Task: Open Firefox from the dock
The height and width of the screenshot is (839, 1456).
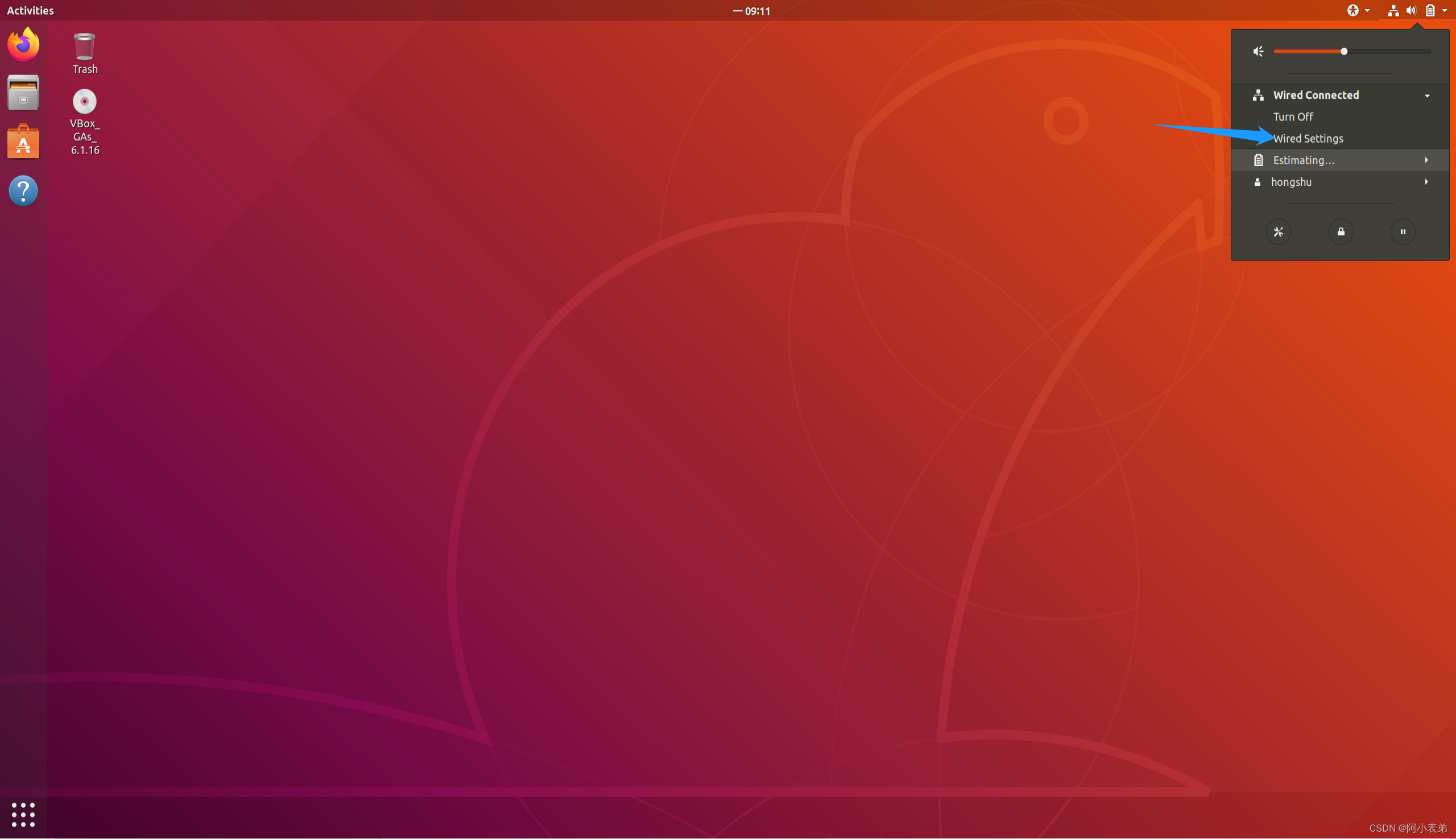Action: click(23, 44)
